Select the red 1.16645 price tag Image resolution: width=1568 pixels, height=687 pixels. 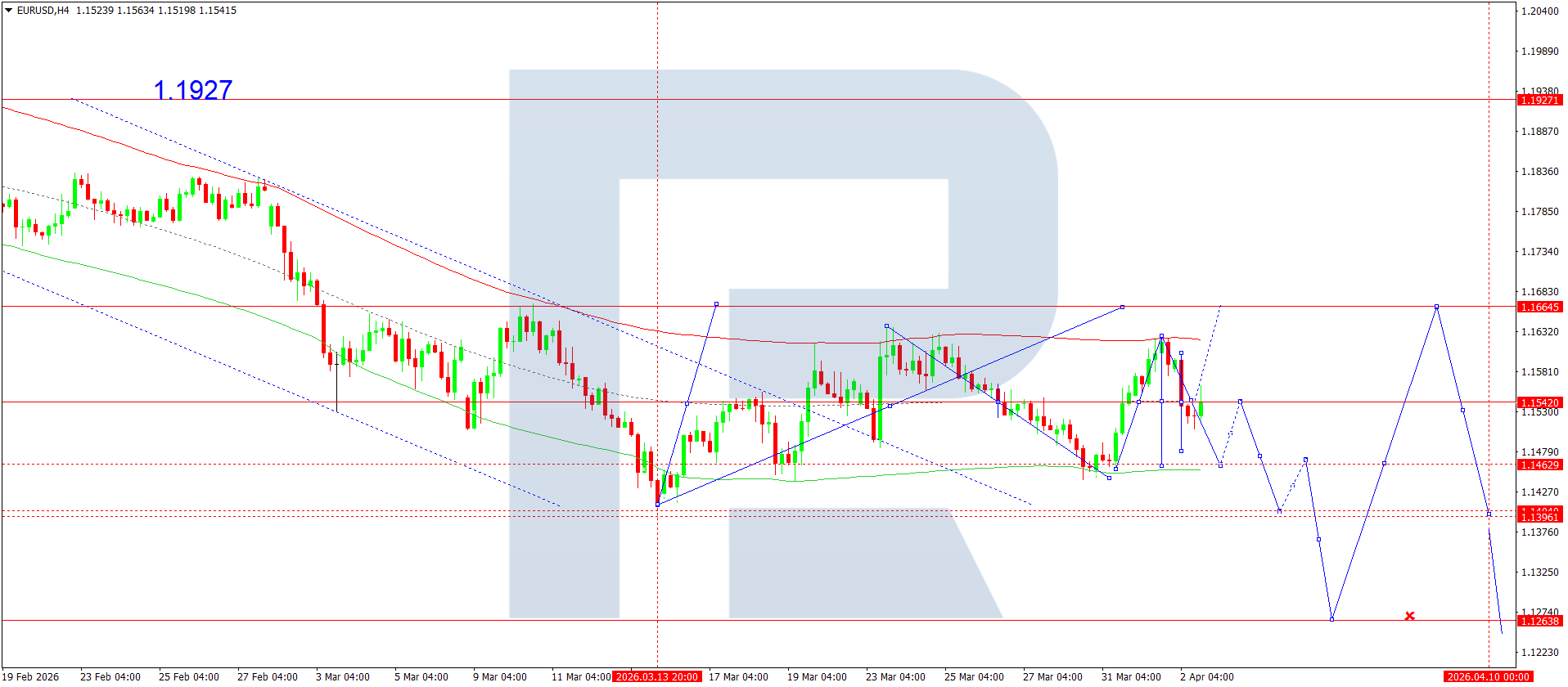pos(1539,307)
